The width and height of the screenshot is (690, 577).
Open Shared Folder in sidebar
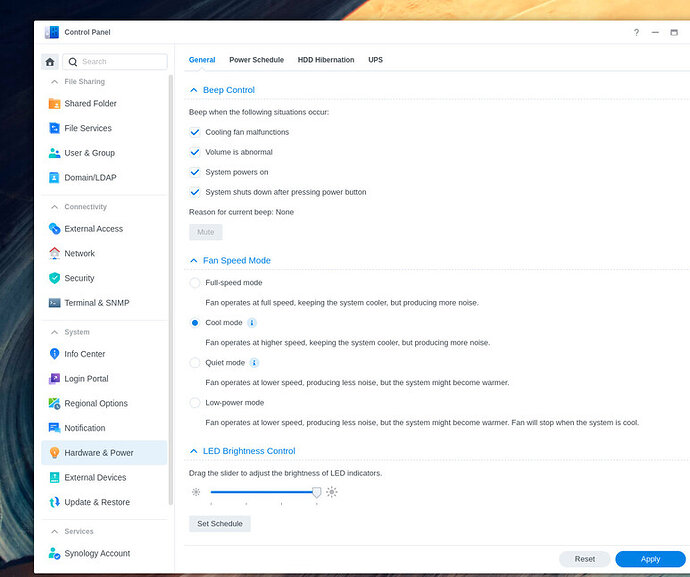click(104, 103)
